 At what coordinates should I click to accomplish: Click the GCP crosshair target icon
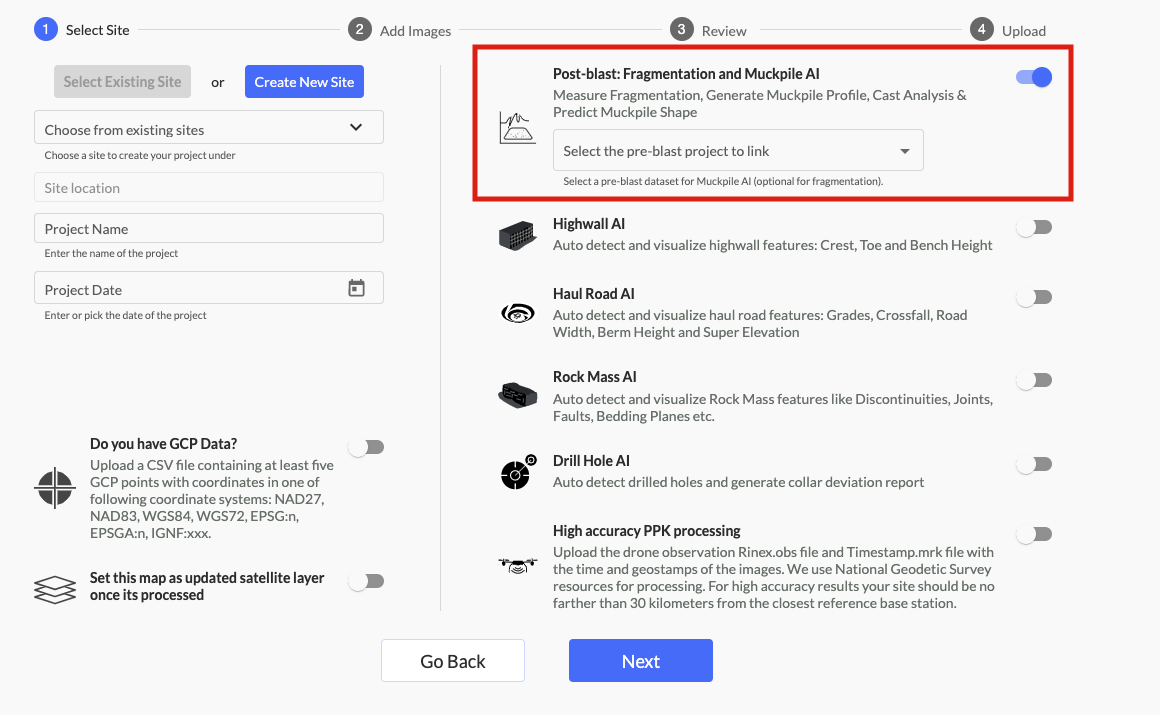55,488
